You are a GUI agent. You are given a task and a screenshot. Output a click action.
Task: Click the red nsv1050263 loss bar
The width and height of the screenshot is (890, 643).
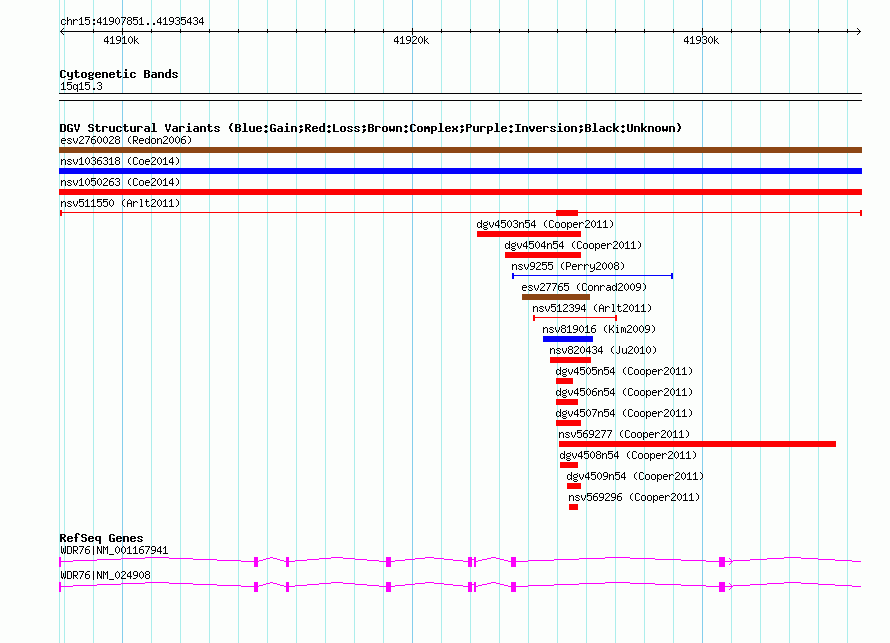(460, 192)
